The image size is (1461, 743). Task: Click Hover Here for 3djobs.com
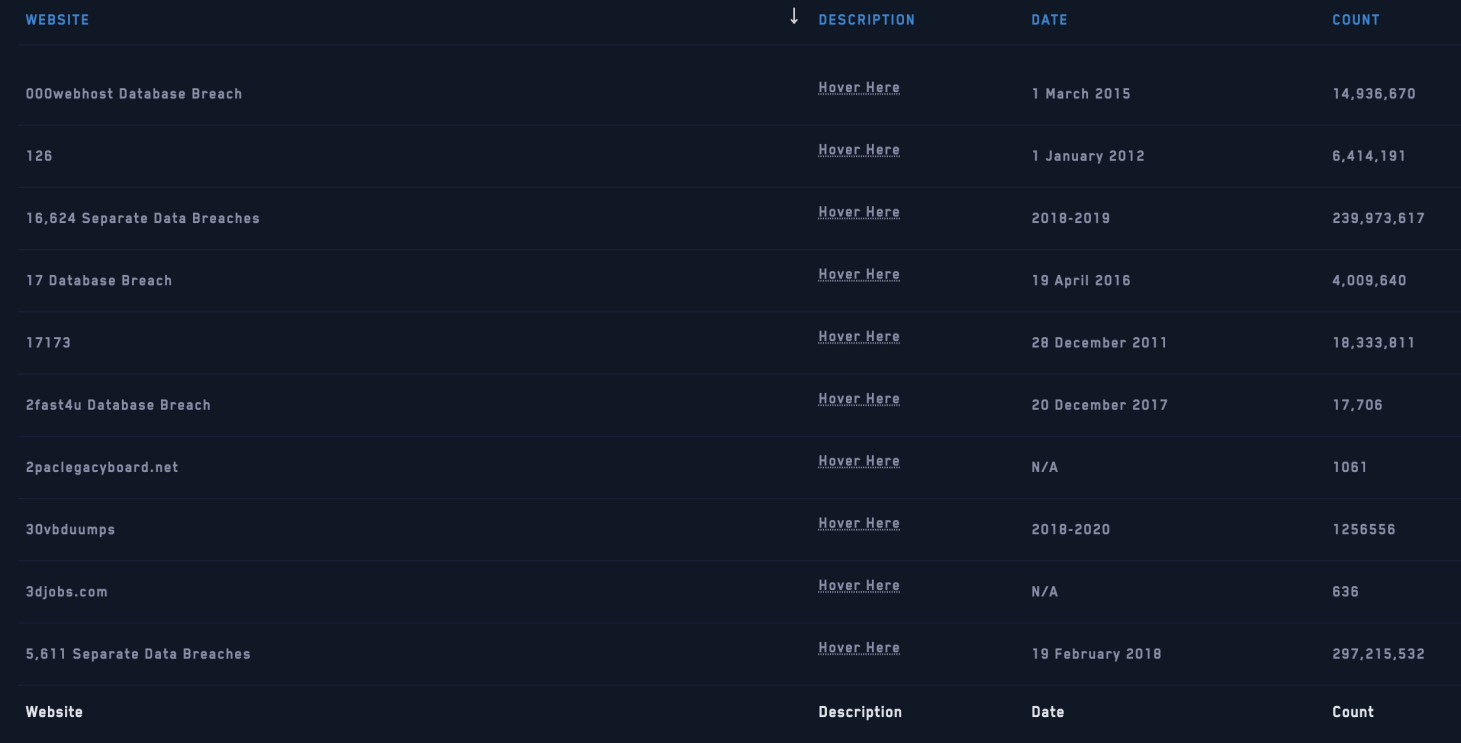pos(858,586)
